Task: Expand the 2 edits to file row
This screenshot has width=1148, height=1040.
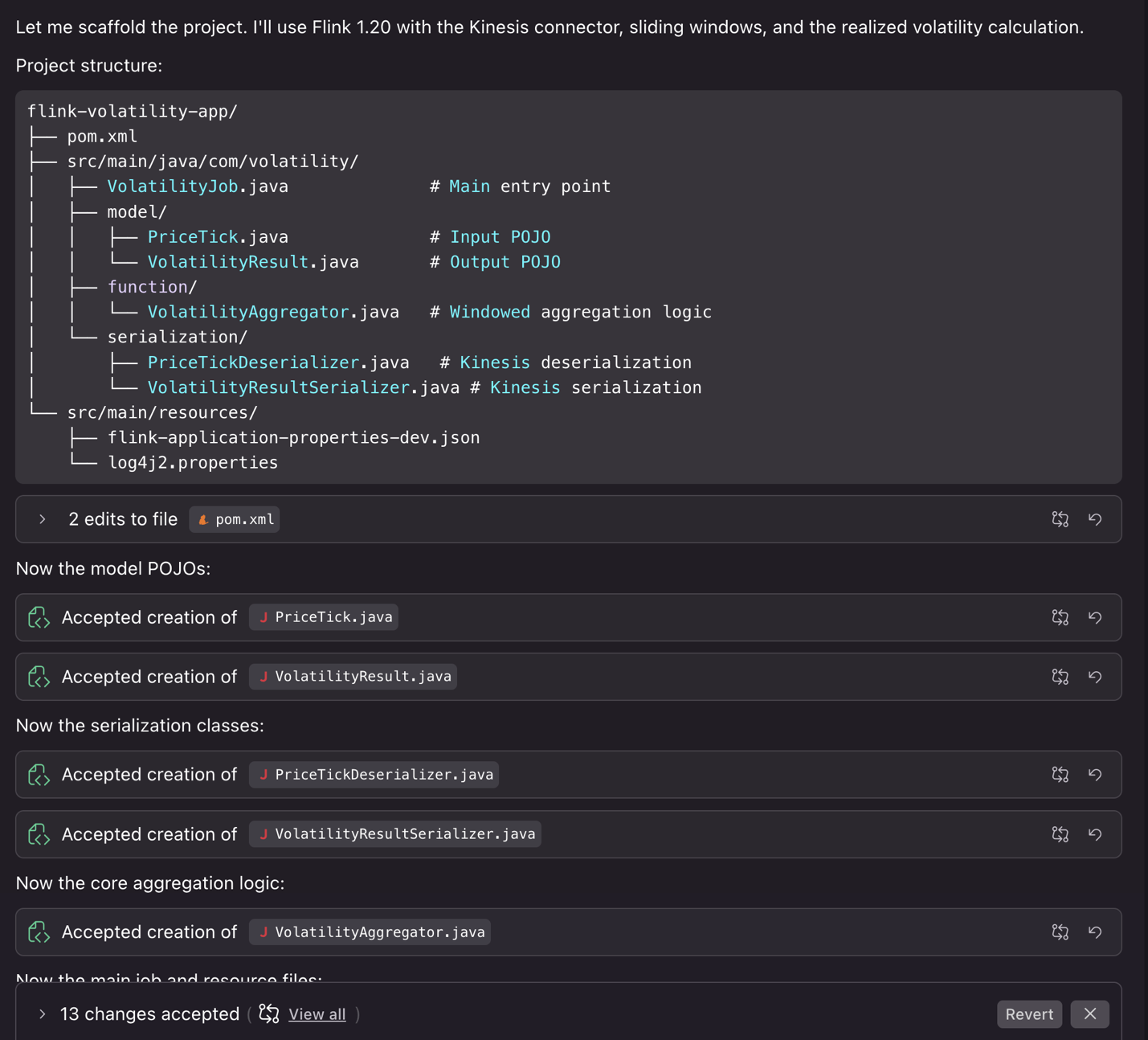Action: click(x=43, y=519)
